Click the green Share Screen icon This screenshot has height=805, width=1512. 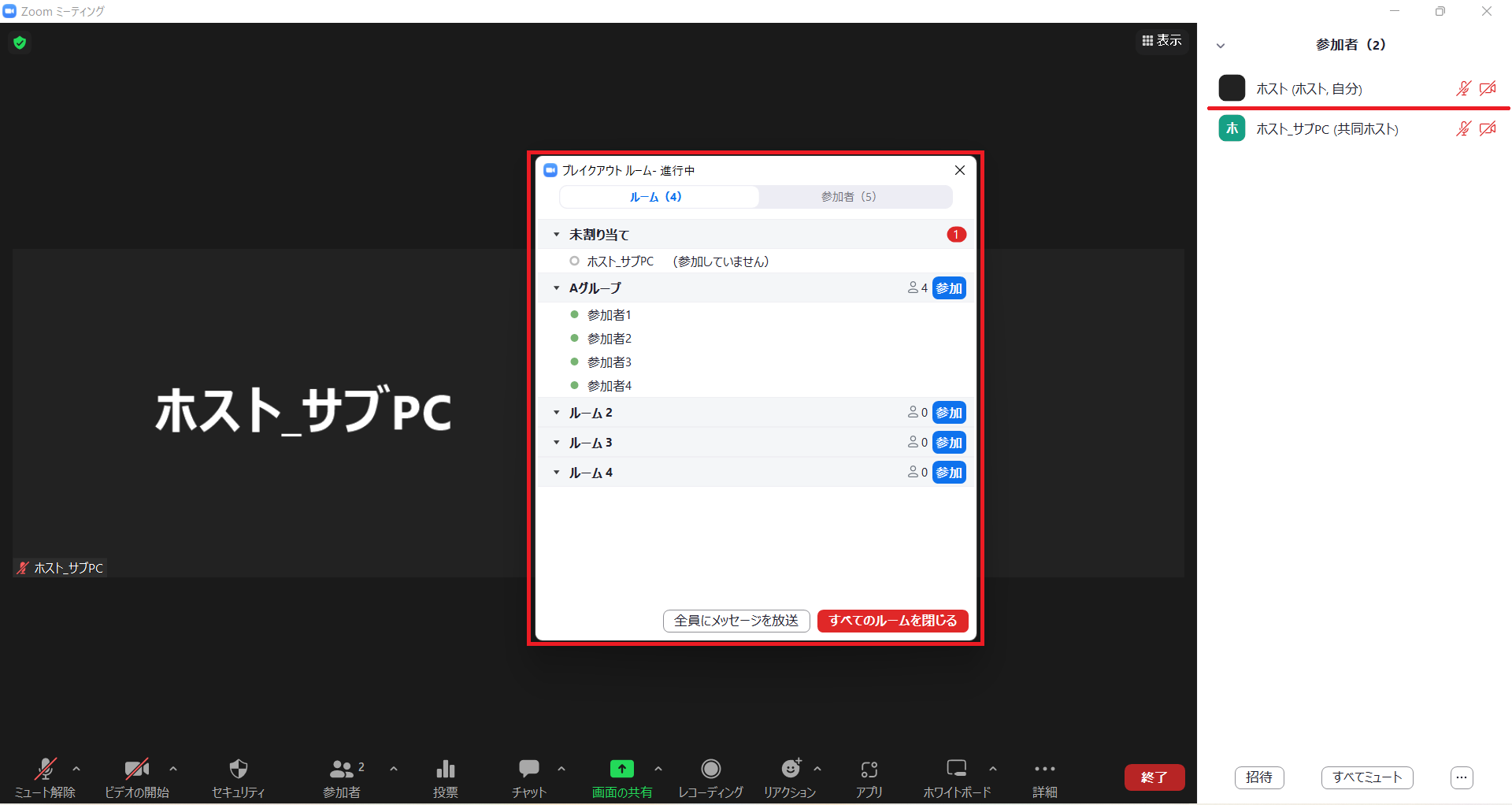[621, 770]
